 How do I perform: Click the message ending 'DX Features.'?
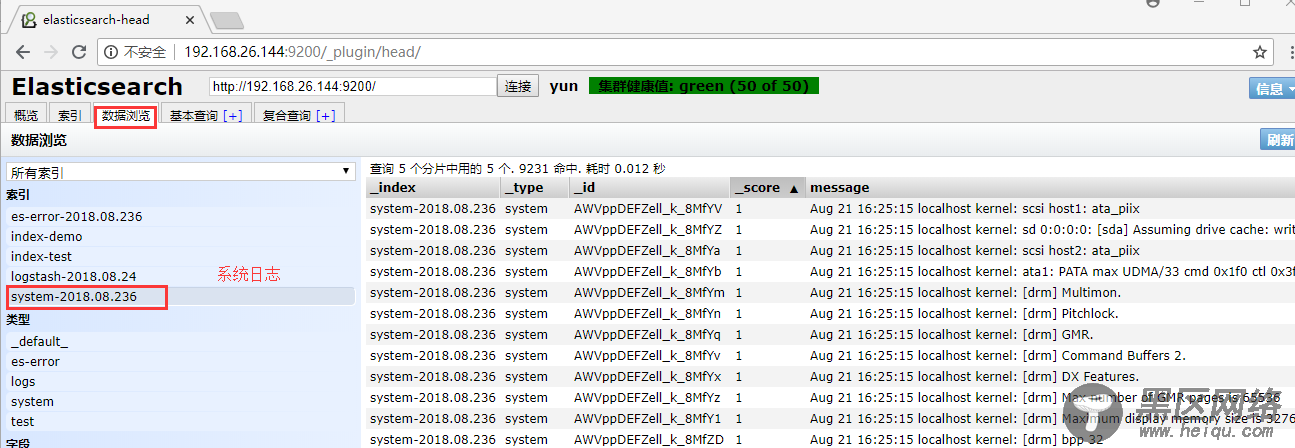point(974,377)
